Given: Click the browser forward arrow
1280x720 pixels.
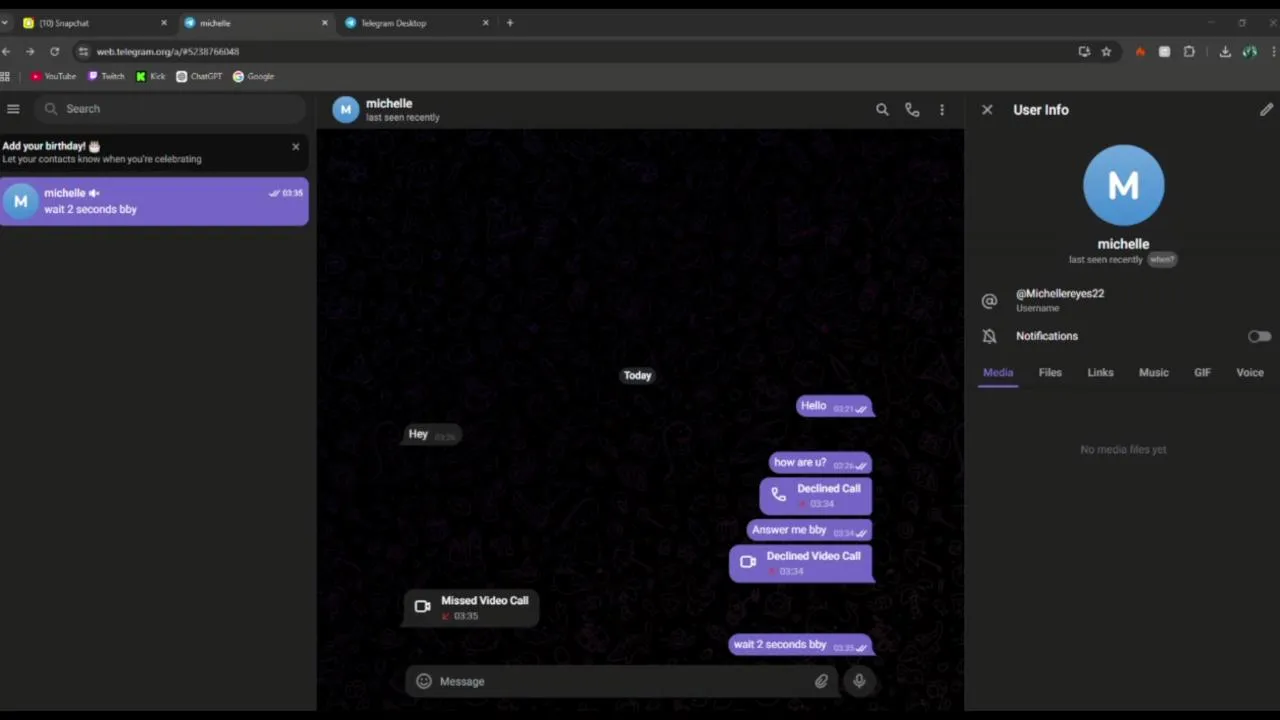Looking at the screenshot, I should tap(30, 52).
